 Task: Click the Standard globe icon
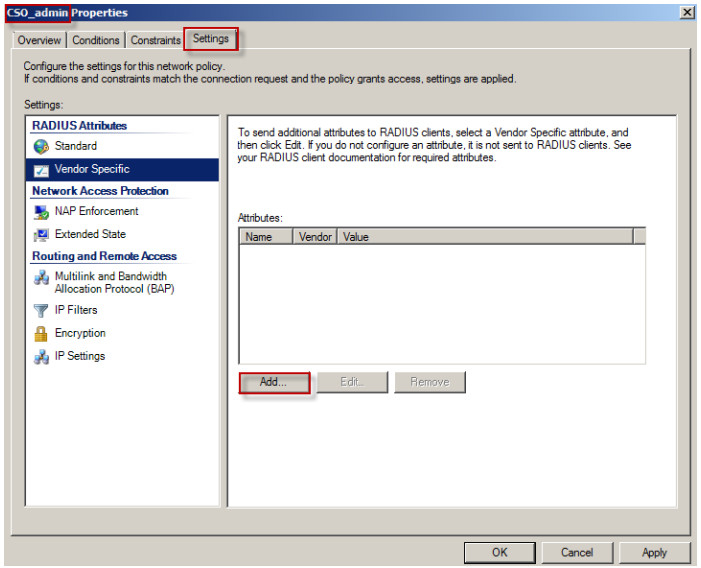click(41, 146)
